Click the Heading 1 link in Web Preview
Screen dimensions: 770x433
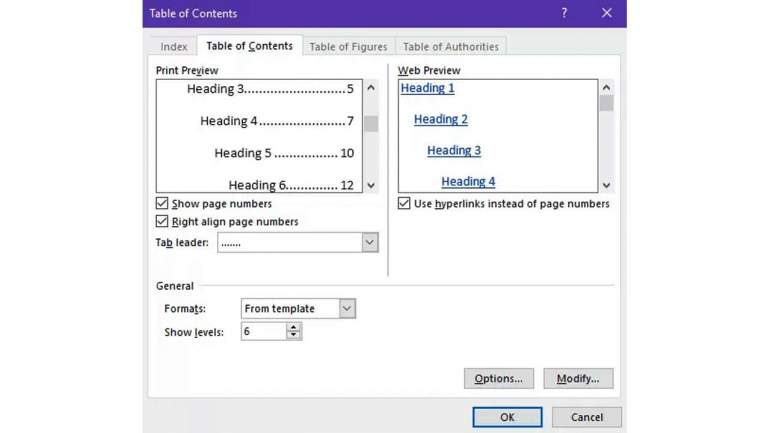click(427, 88)
